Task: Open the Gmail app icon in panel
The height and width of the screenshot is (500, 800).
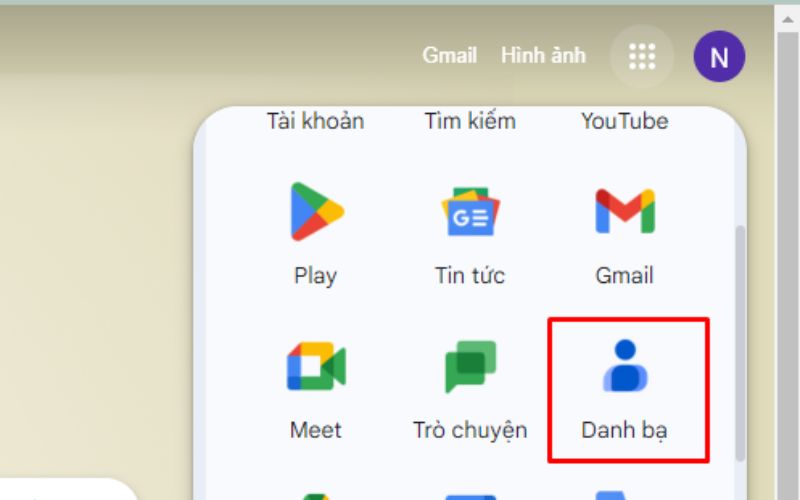Action: 625,211
